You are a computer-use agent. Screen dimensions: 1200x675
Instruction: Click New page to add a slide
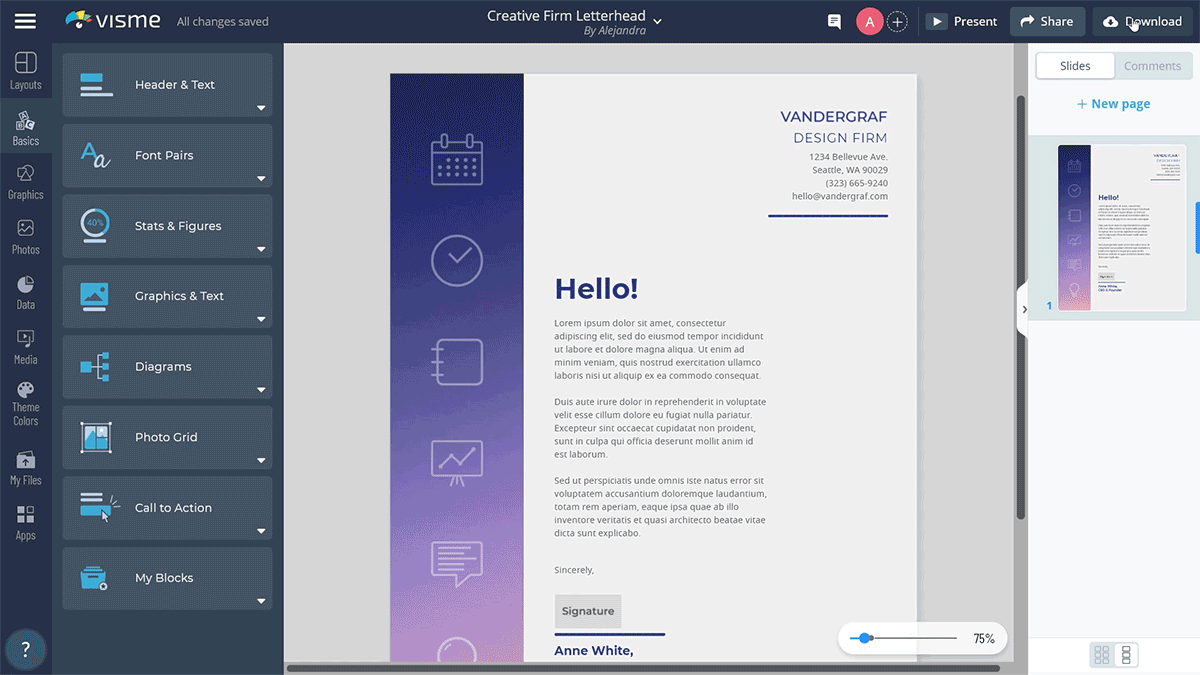1113,103
